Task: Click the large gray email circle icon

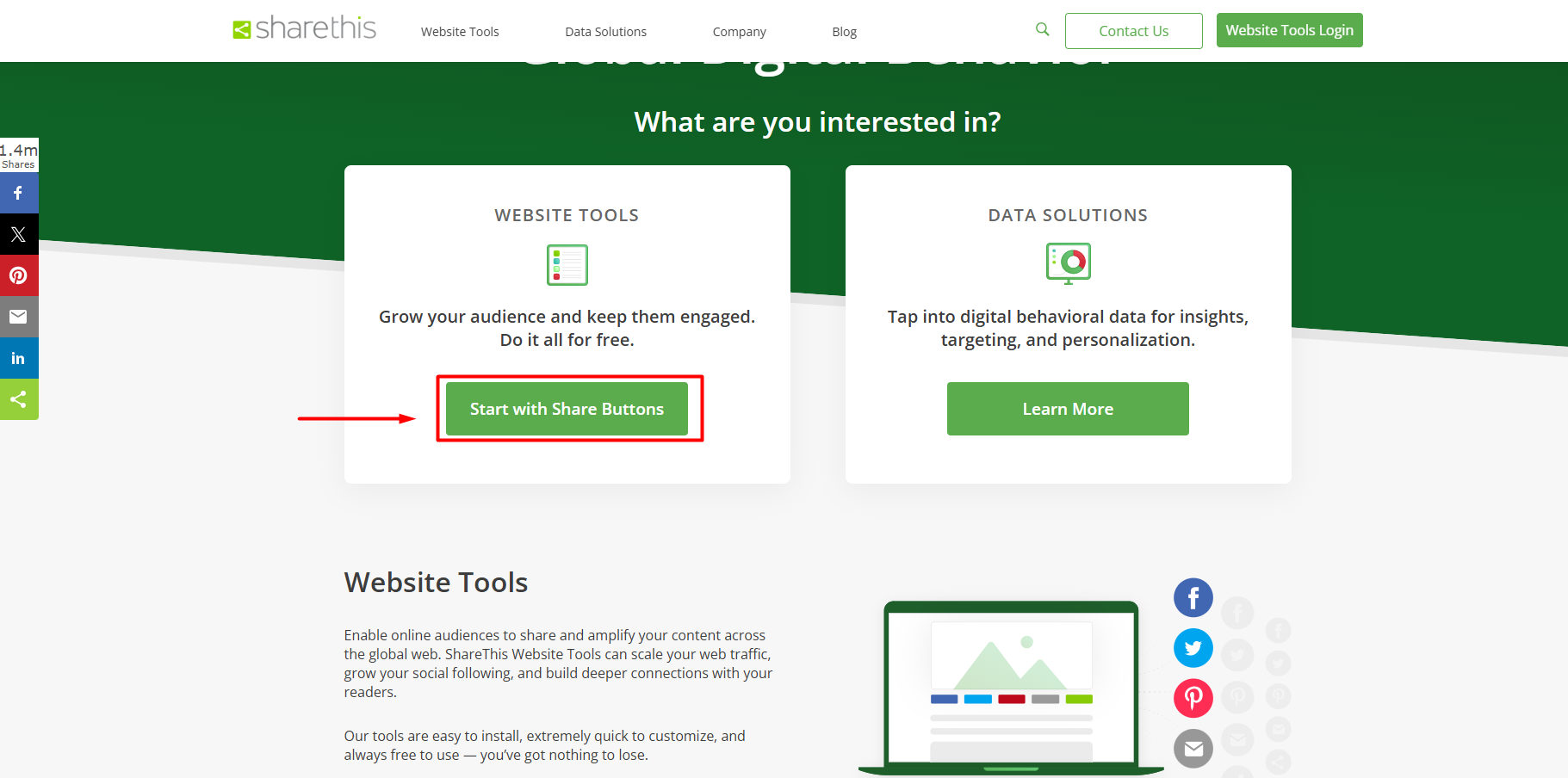Action: pos(1193,749)
